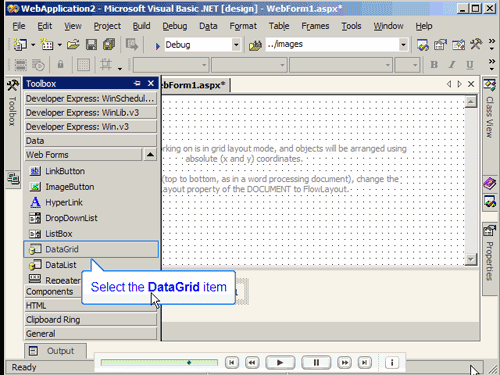The width and height of the screenshot is (500, 375).
Task: Open the Debug configuration dropdown
Action: [236, 45]
